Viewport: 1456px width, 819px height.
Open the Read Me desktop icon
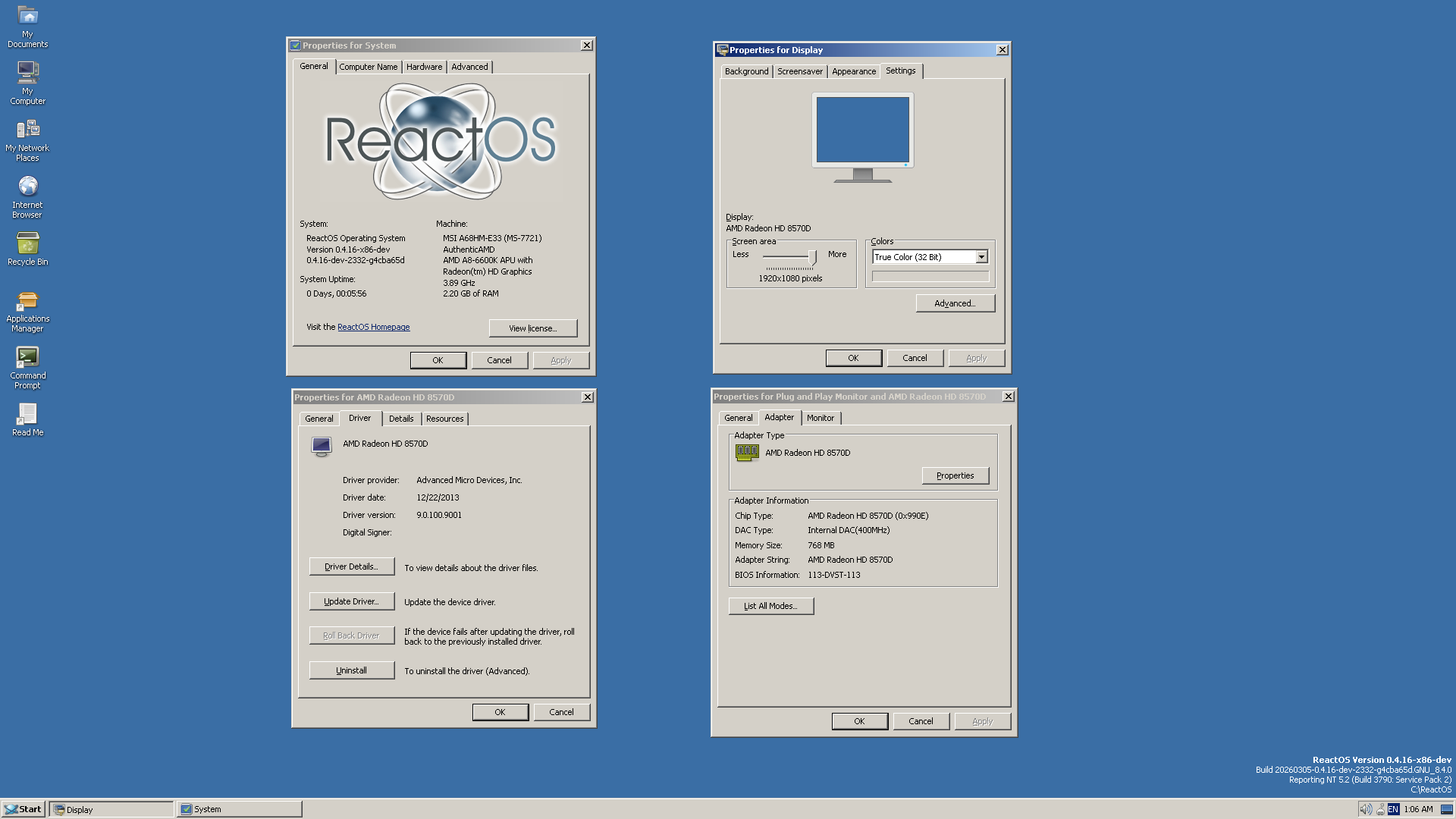27,419
